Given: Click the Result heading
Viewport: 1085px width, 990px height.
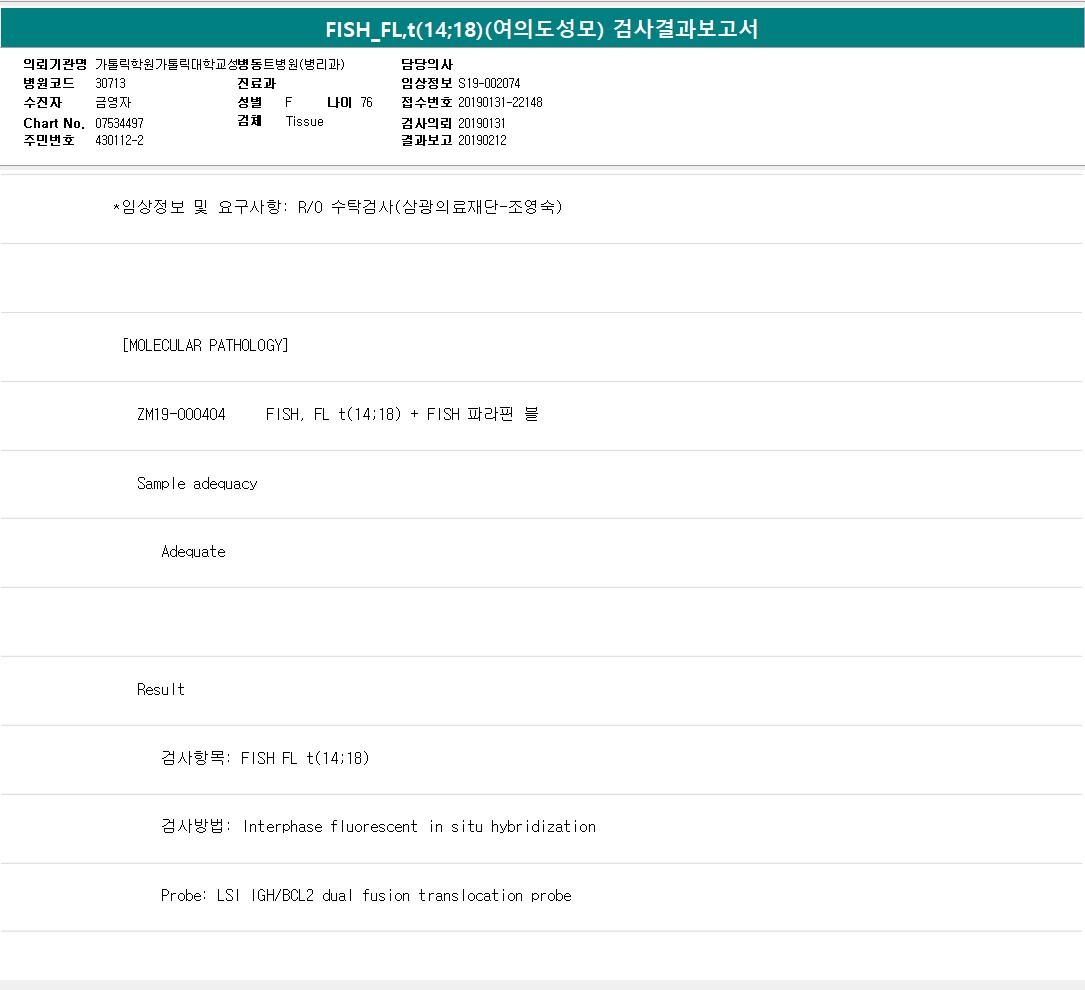Looking at the screenshot, I should point(161,690).
